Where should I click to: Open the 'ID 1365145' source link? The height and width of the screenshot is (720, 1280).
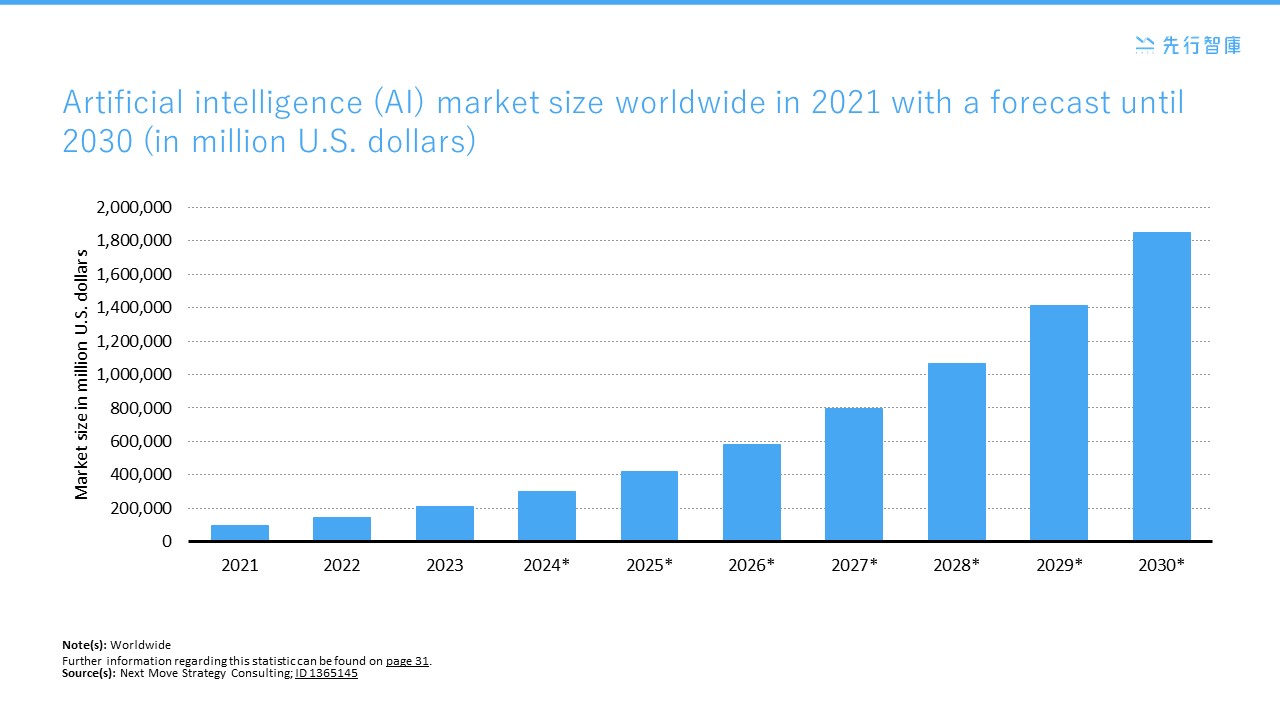[326, 673]
